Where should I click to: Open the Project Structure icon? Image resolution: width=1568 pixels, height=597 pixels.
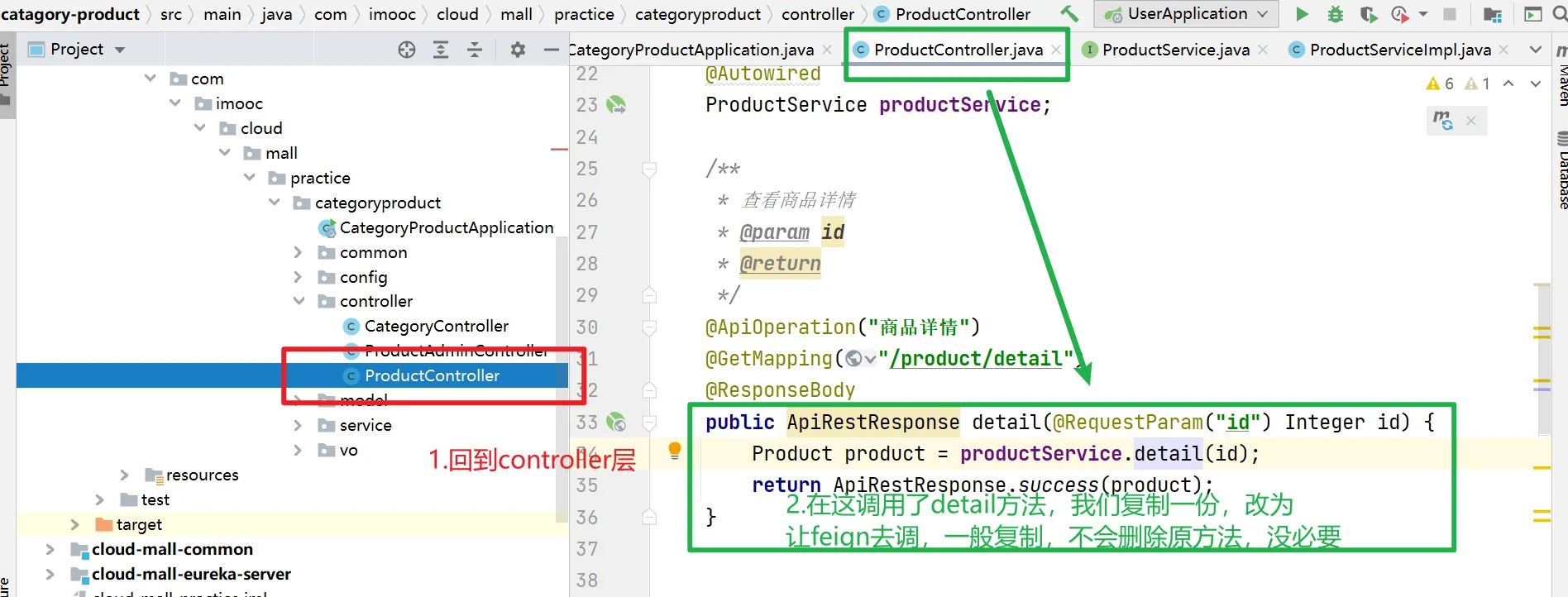pos(1493,14)
